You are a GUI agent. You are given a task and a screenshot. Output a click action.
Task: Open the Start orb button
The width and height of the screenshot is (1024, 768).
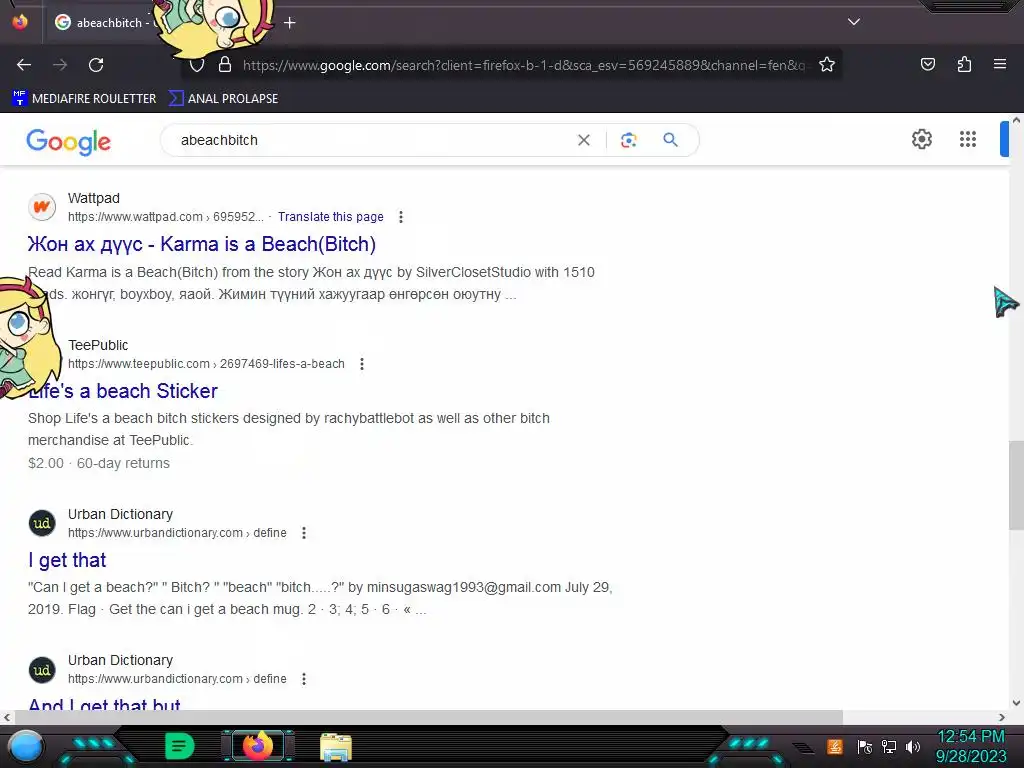coord(26,748)
